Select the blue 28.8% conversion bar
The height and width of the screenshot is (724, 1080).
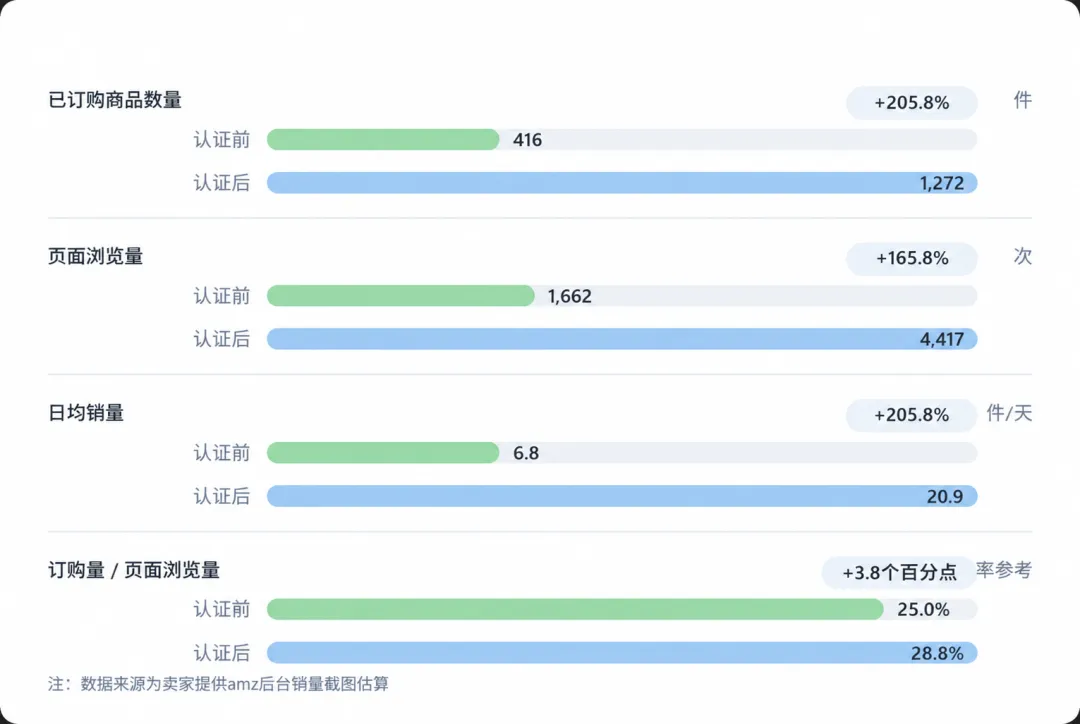click(x=622, y=652)
